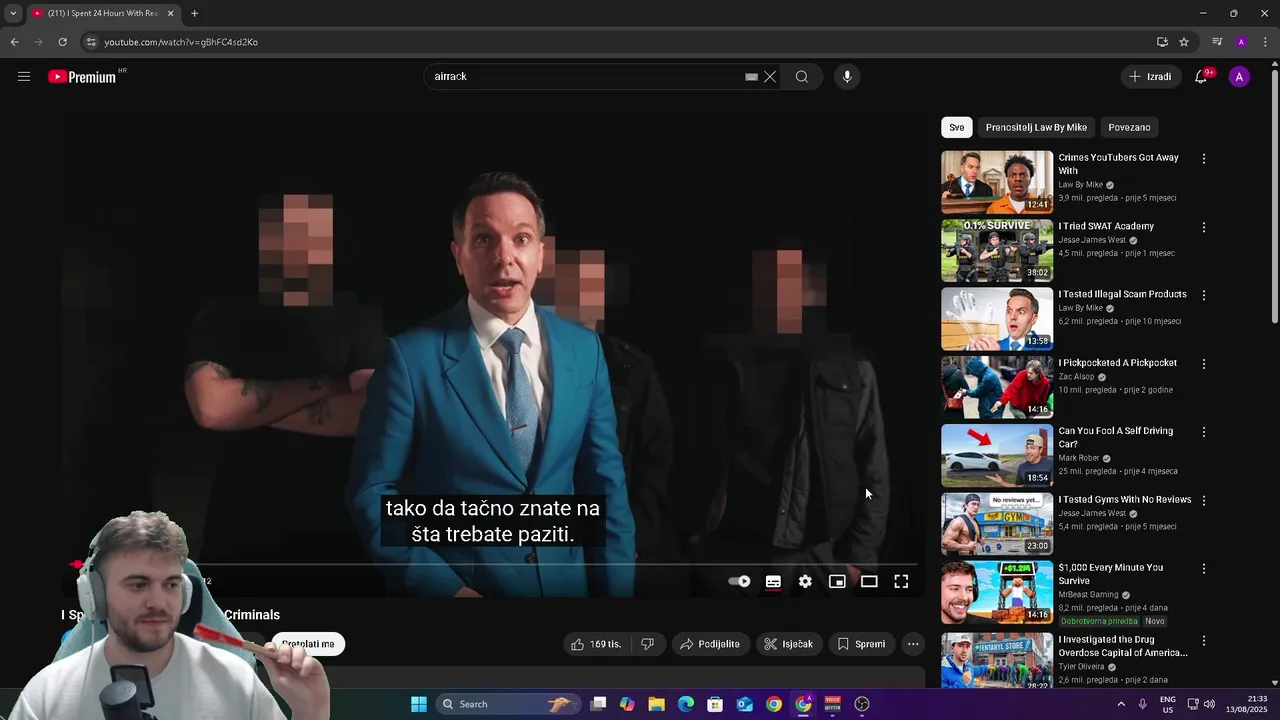Open the YouTube account avatar menu
The height and width of the screenshot is (720, 1280).
(x=1239, y=77)
